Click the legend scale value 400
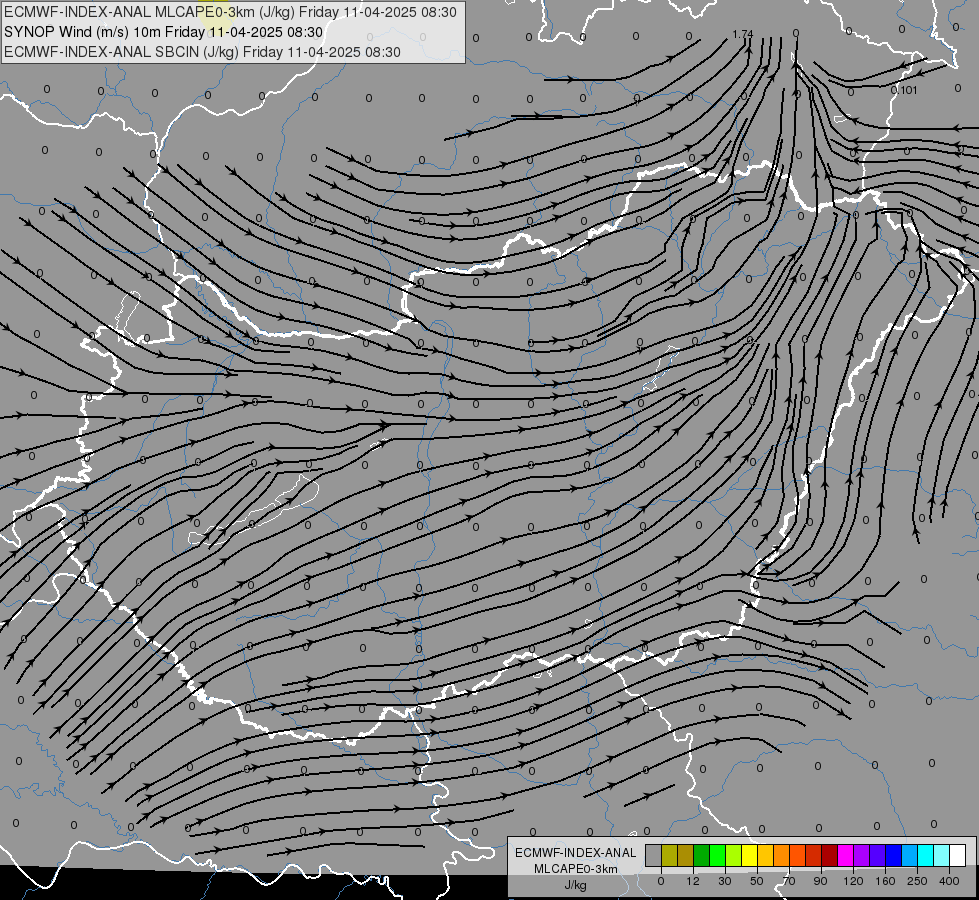Image resolution: width=979 pixels, height=900 pixels. (949, 881)
